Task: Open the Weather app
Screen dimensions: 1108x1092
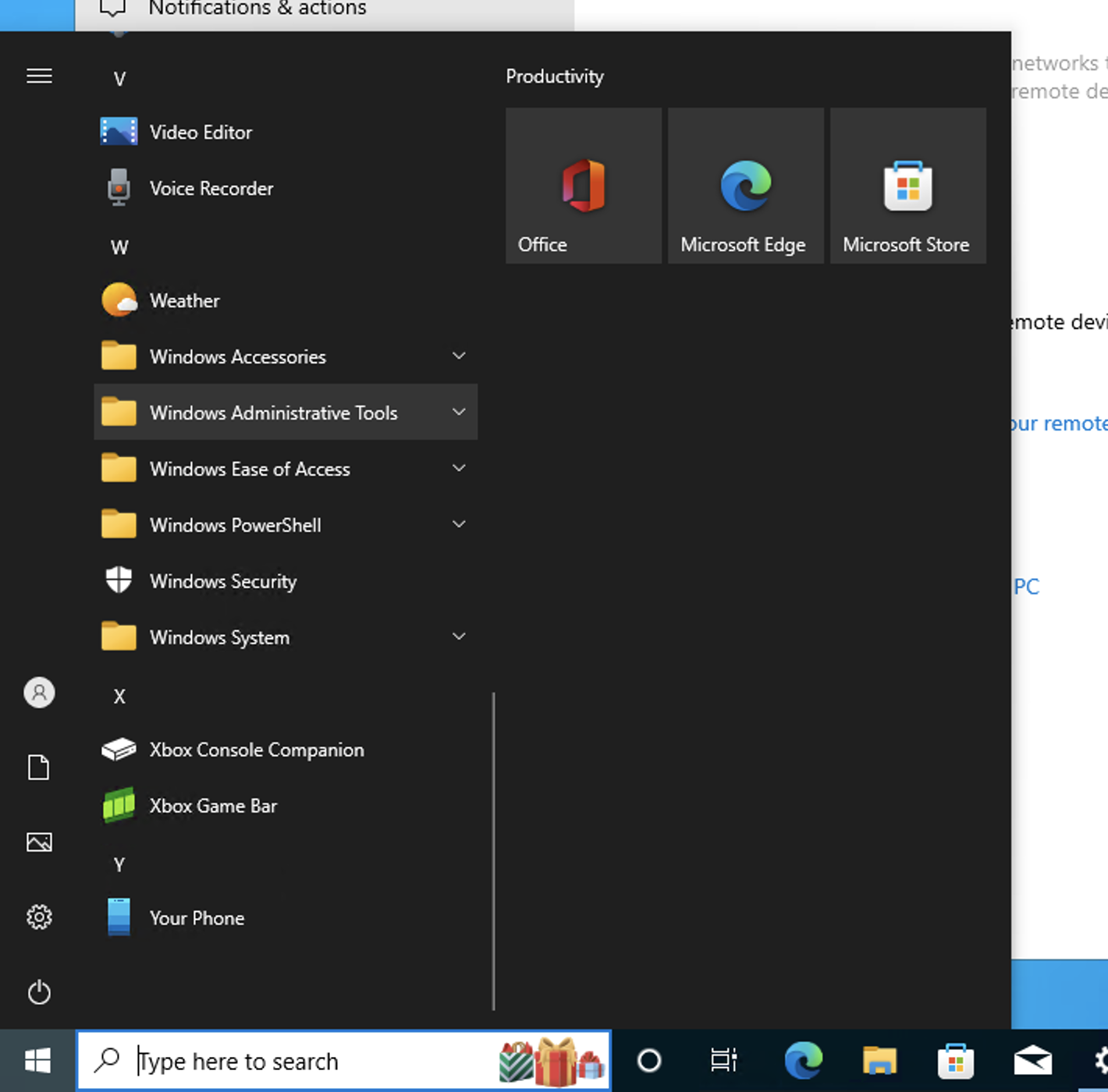Action: click(x=286, y=300)
